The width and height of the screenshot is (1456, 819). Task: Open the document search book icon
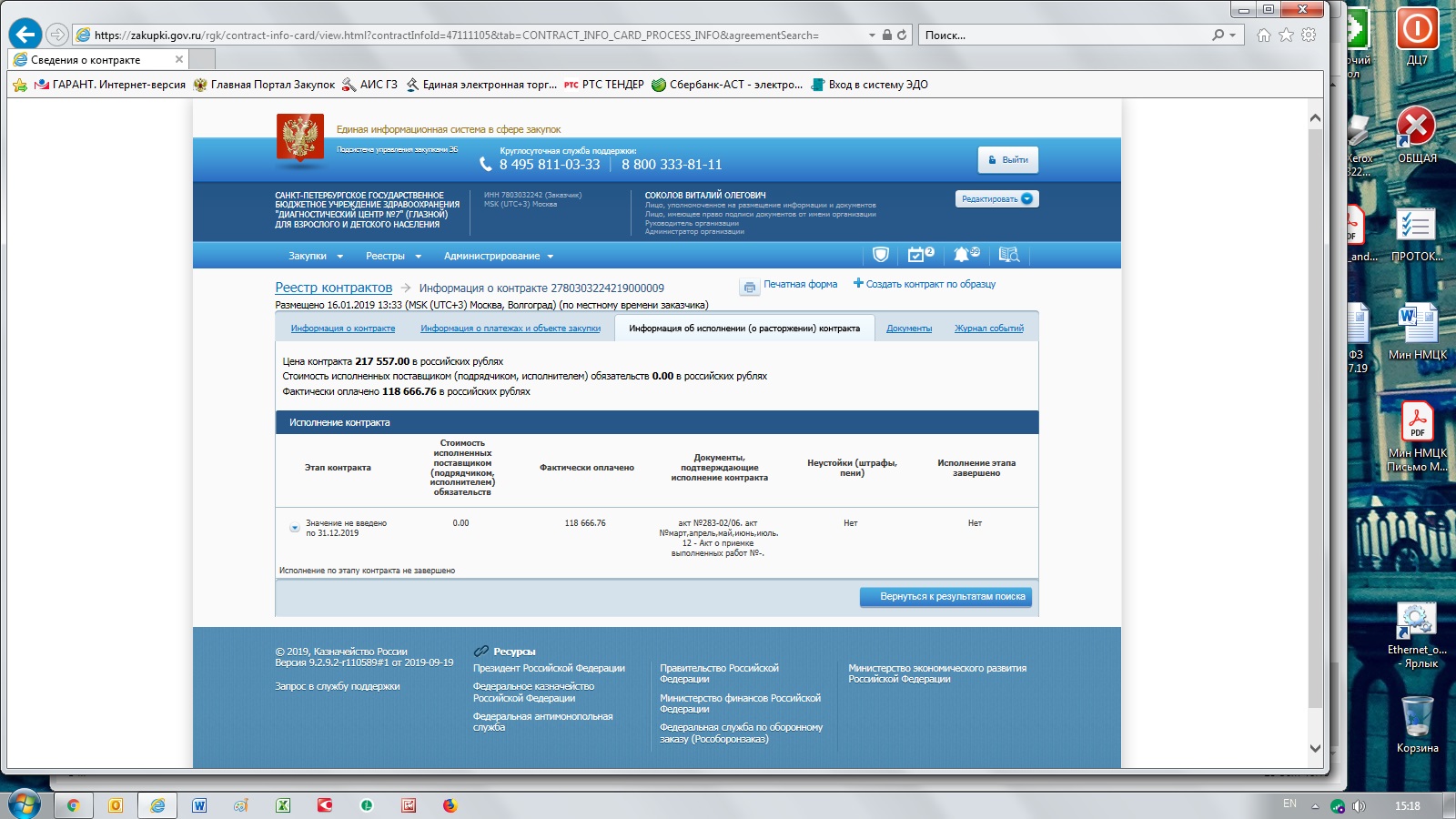click(1008, 255)
